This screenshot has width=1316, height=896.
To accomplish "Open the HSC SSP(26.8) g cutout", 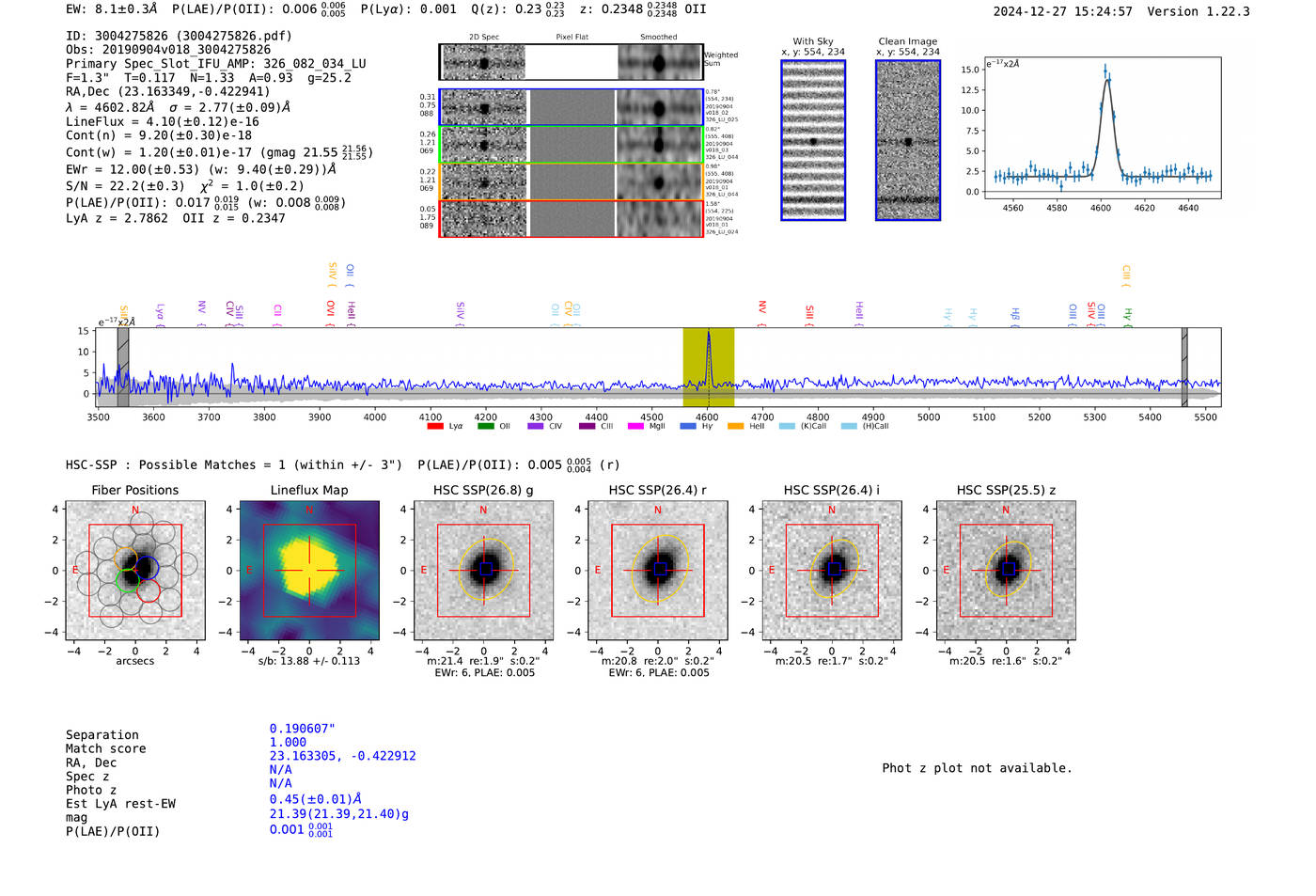I will pyautogui.click(x=483, y=571).
